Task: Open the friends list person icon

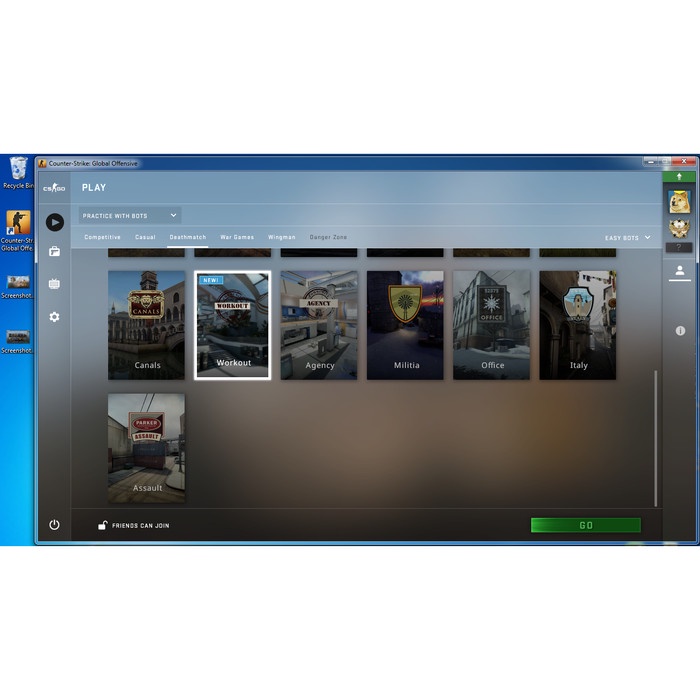Action: pyautogui.click(x=680, y=271)
